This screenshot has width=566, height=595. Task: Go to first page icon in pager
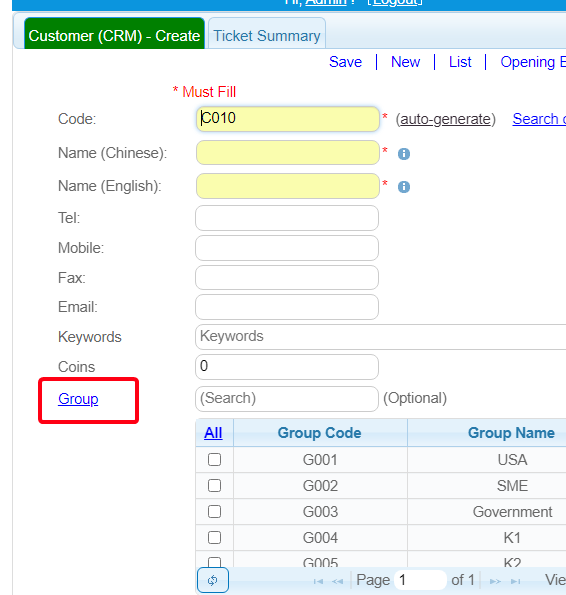point(318,581)
